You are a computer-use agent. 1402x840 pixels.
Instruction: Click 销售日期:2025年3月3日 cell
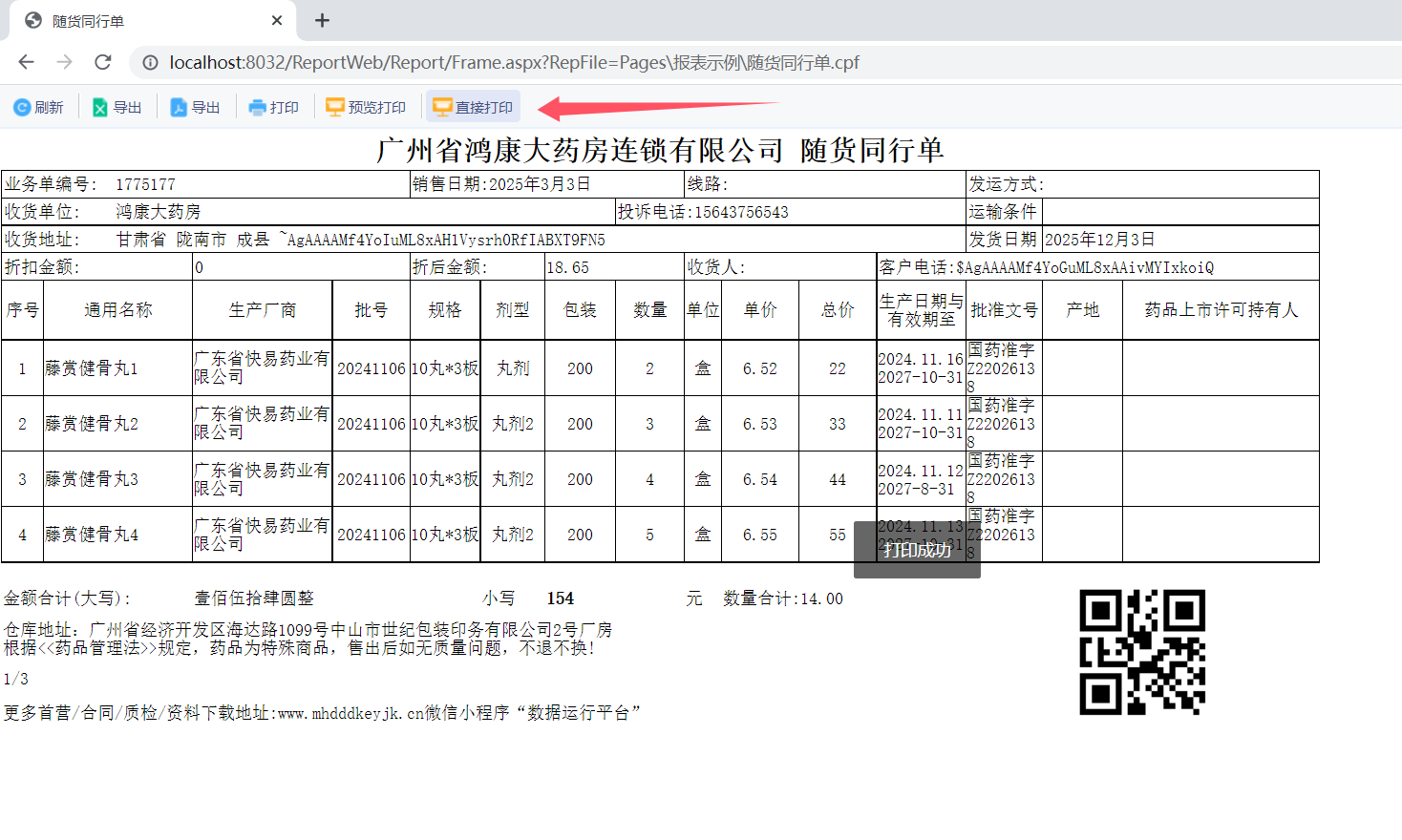pos(547,184)
